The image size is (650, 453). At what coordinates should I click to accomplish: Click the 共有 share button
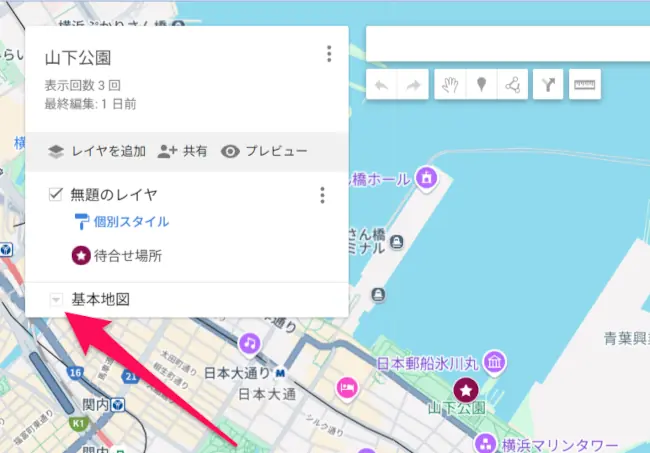pos(182,152)
